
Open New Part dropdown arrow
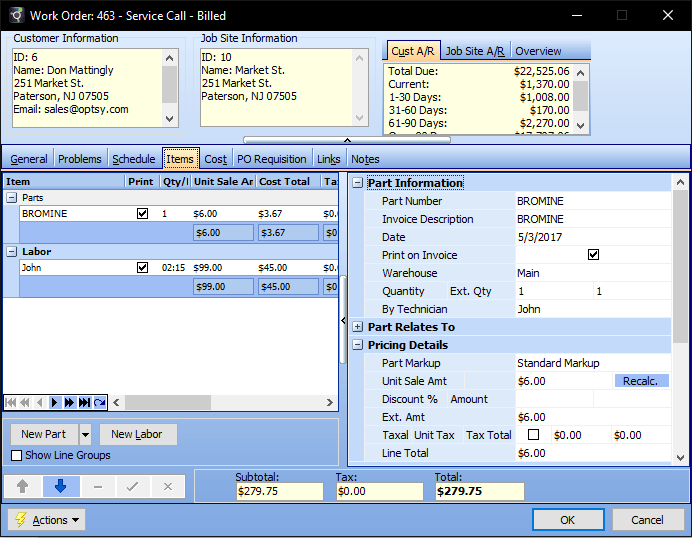click(x=85, y=435)
